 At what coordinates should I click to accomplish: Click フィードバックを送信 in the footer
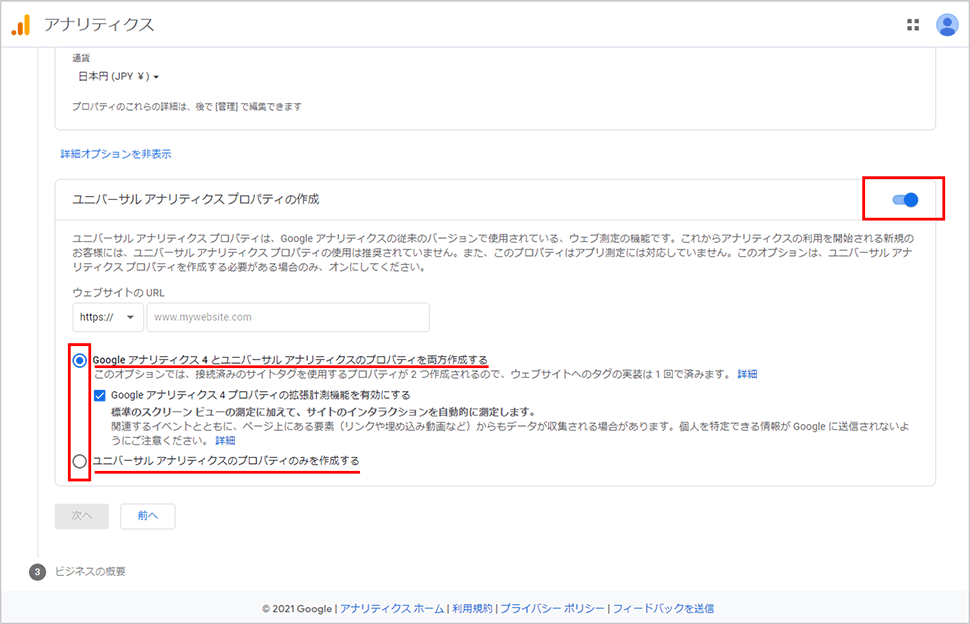(663, 609)
